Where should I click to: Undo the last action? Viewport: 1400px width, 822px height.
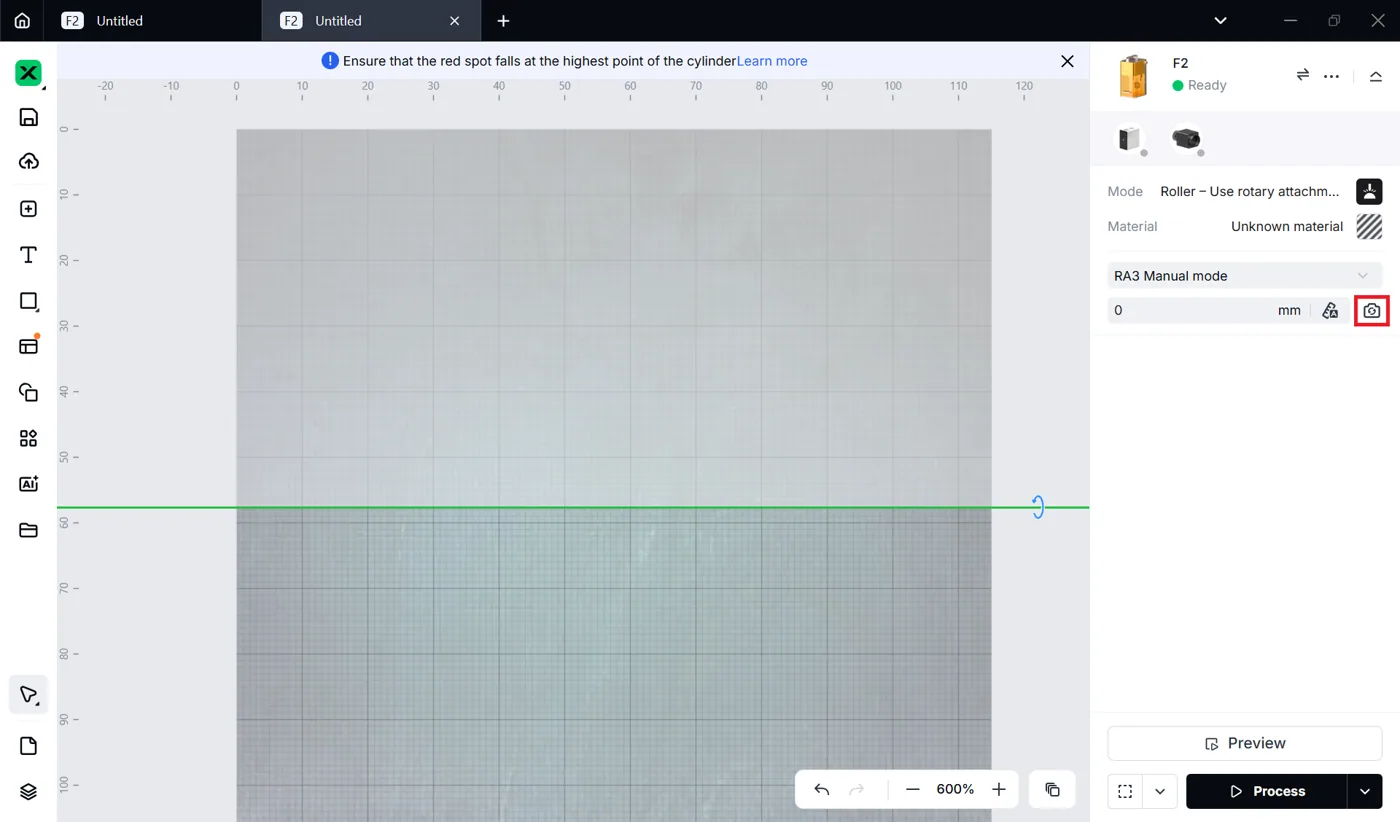tap(822, 789)
